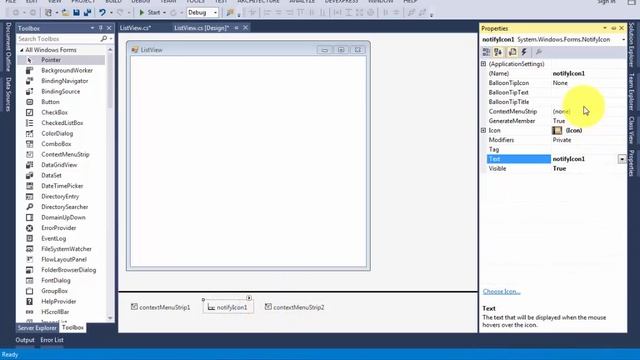Expand the Icon property node
The image size is (640, 360).
483,130
